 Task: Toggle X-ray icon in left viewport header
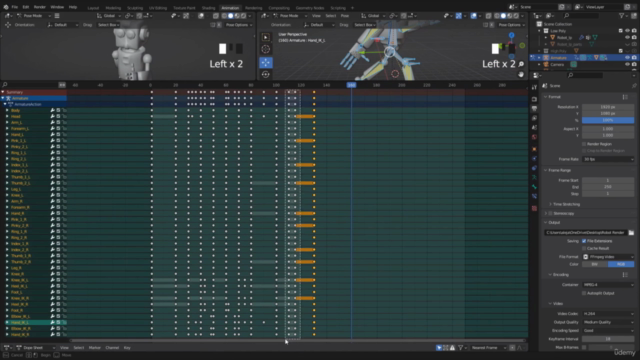(216, 16)
